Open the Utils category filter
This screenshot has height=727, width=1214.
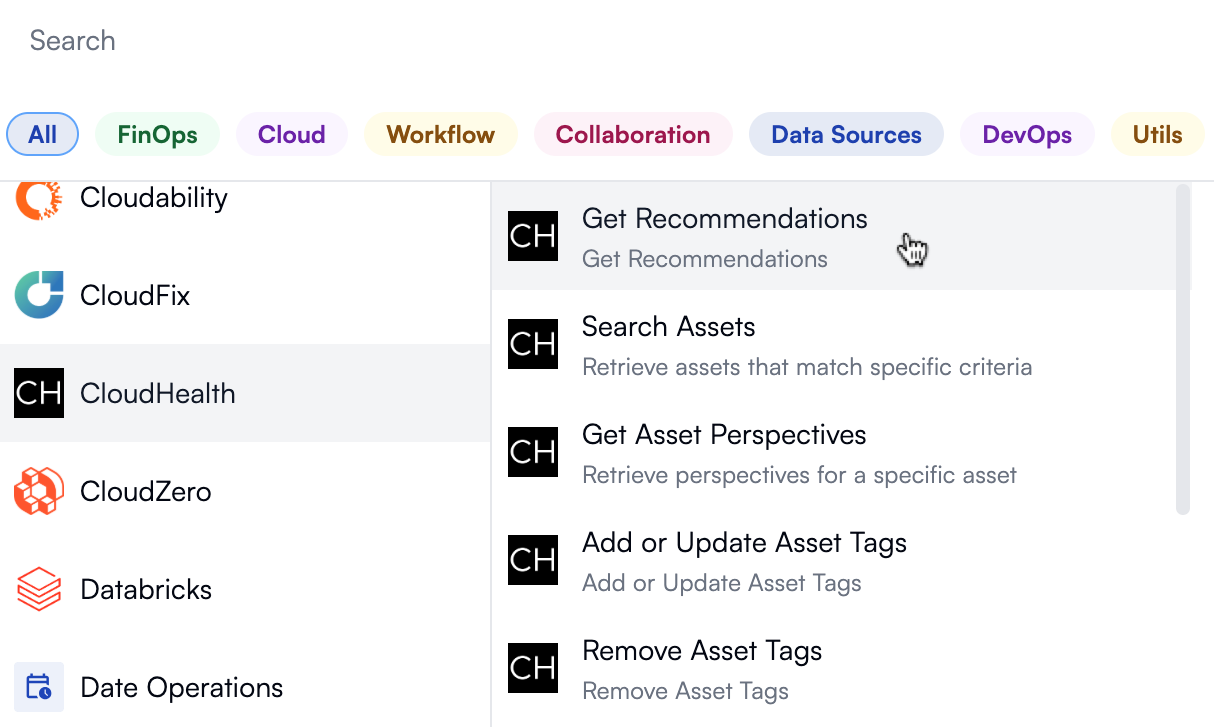[x=1157, y=135]
